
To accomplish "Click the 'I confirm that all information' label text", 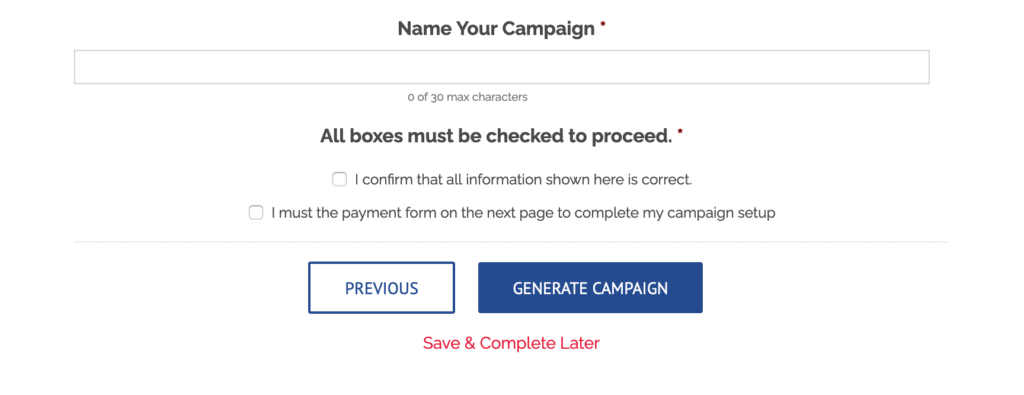I will click(523, 179).
